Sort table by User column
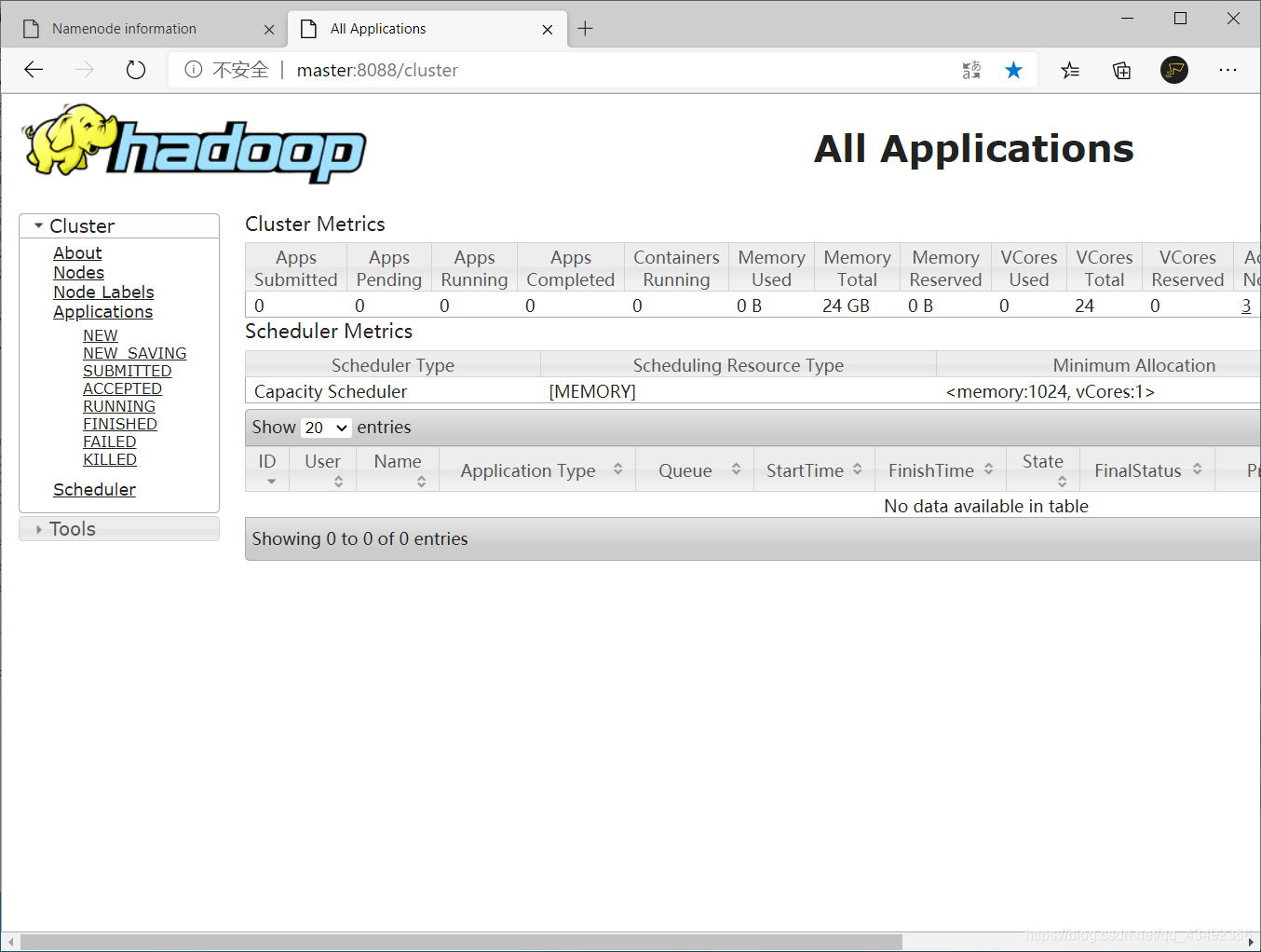Image resolution: width=1261 pixels, height=952 pixels. tap(323, 469)
